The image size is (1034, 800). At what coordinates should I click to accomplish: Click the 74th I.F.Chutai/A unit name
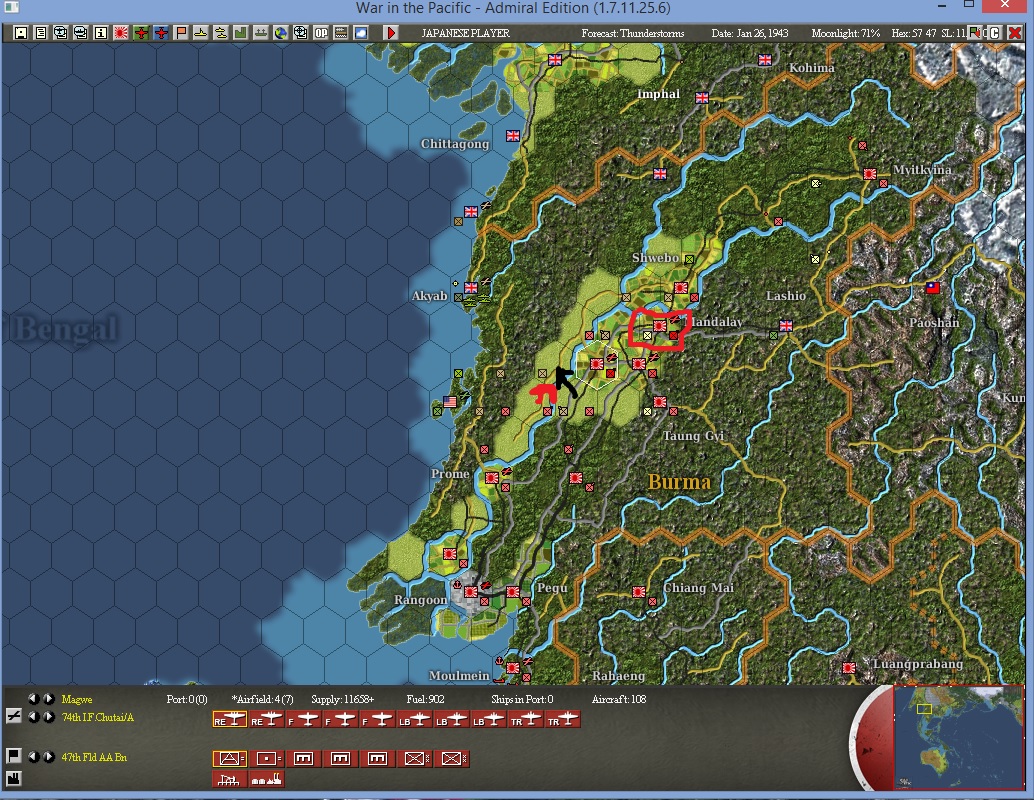pos(98,717)
